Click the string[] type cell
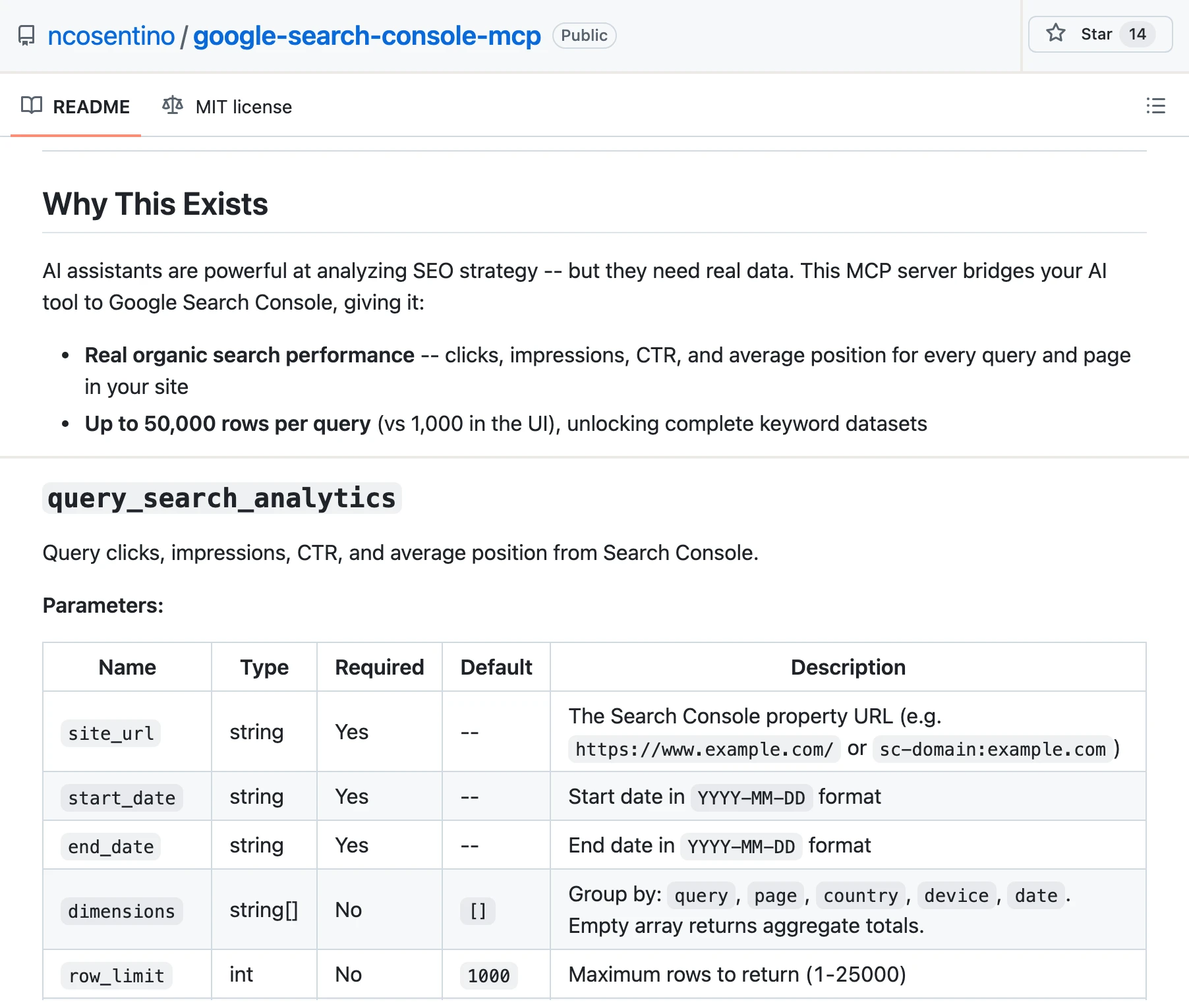The image size is (1189, 1008). pos(264,910)
